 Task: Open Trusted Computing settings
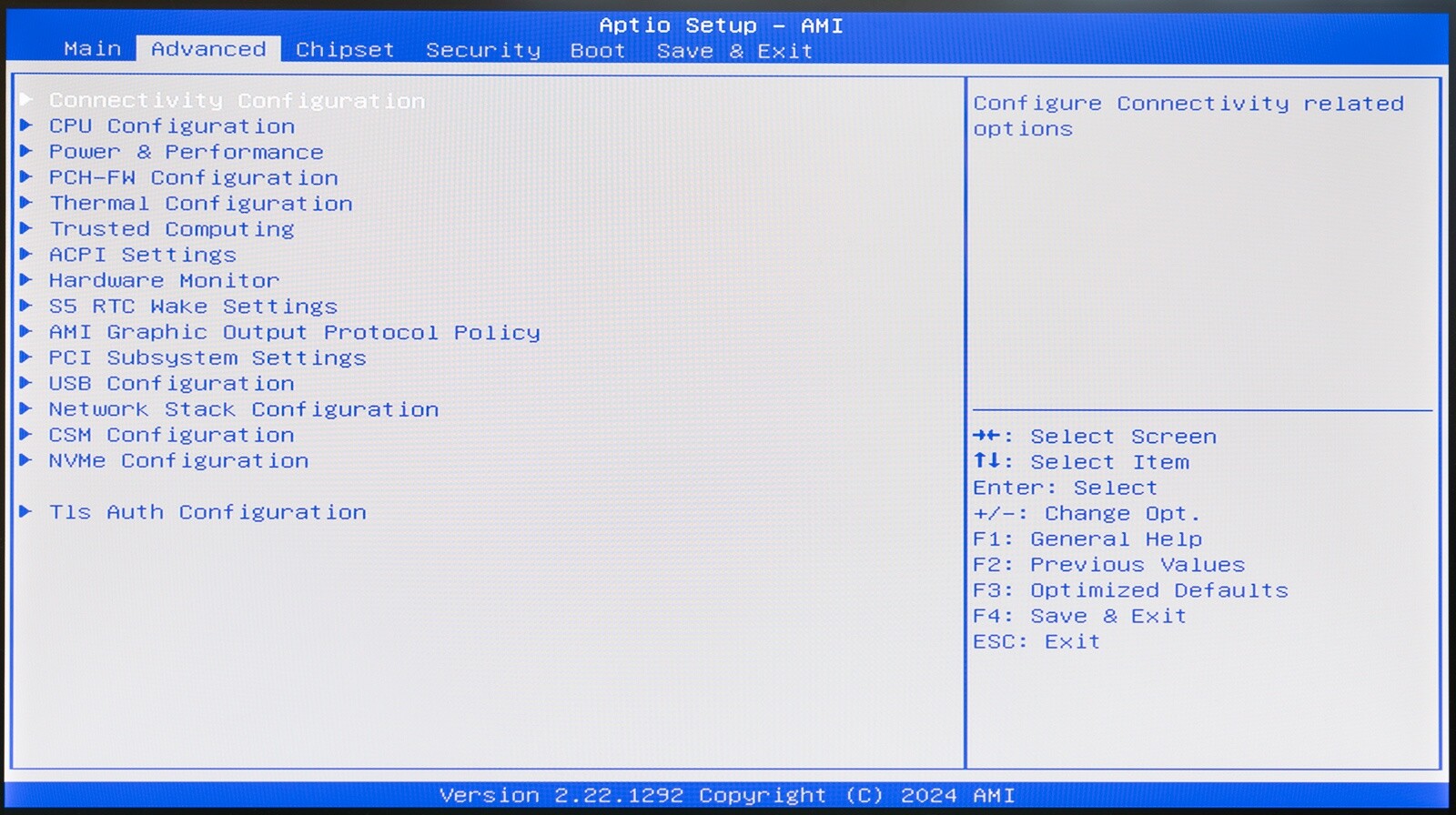pyautogui.click(x=172, y=228)
